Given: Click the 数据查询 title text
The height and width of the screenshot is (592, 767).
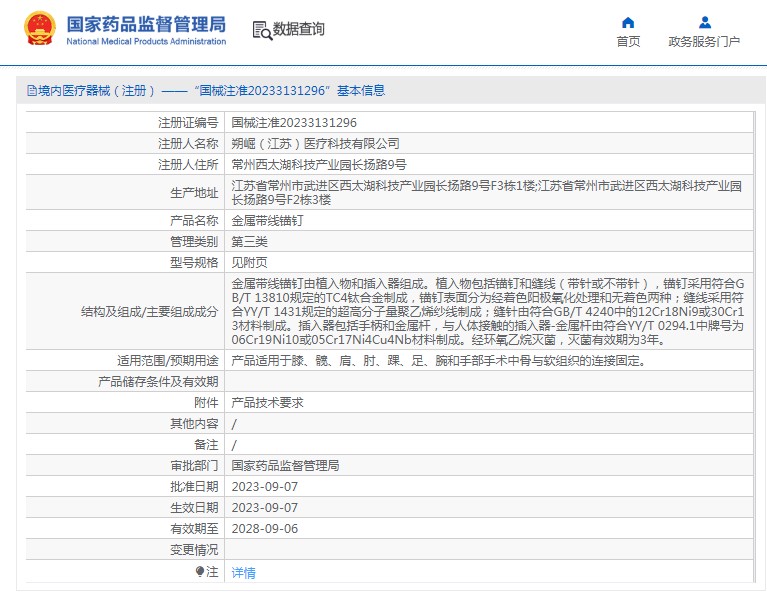Looking at the screenshot, I should click(x=298, y=29).
